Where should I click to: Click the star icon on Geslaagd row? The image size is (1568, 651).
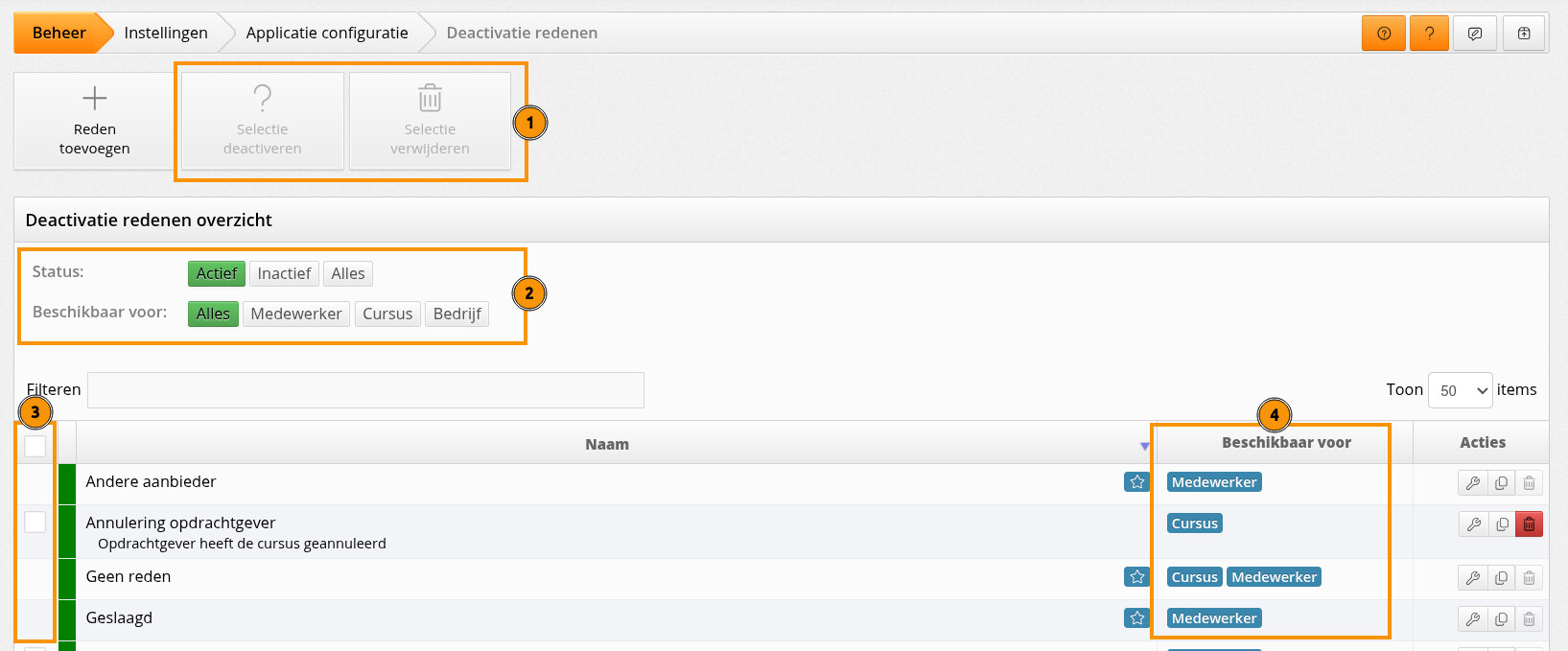[x=1136, y=618]
